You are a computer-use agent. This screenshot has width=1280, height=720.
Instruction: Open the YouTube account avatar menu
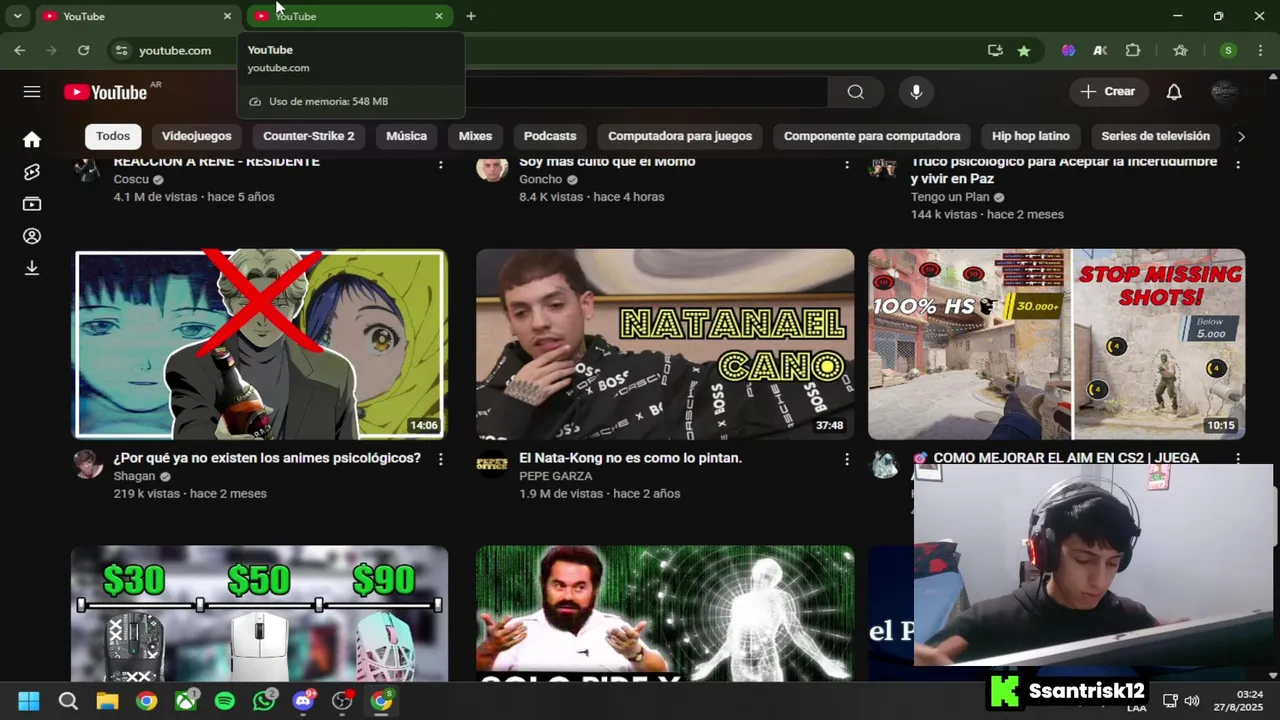click(x=1225, y=92)
